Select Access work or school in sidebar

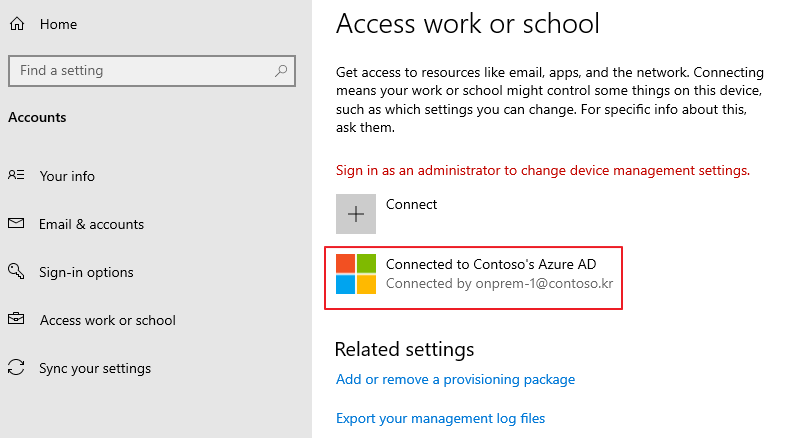[108, 320]
